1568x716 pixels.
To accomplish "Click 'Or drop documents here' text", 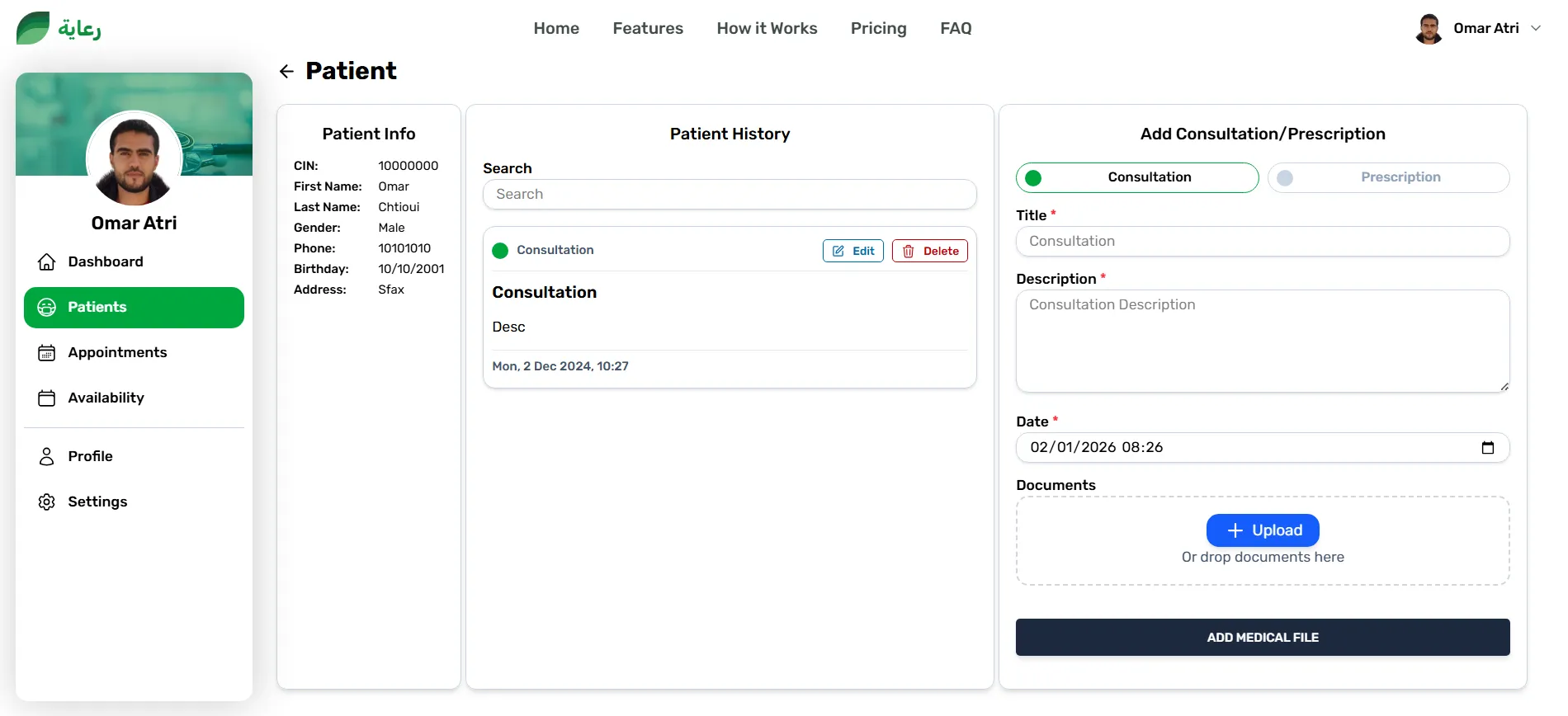I will point(1263,558).
